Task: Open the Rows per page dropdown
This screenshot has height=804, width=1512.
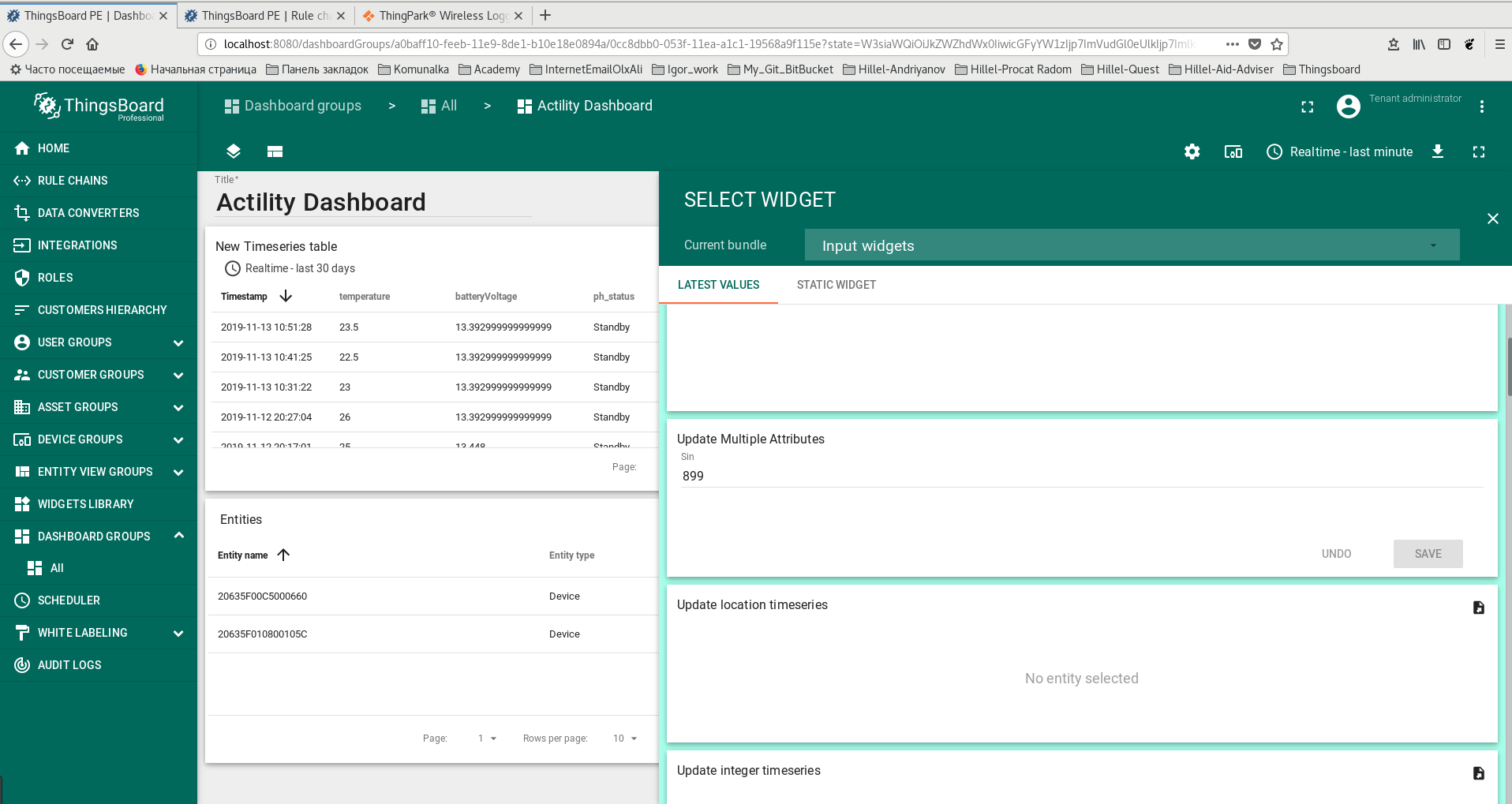Action: (624, 739)
